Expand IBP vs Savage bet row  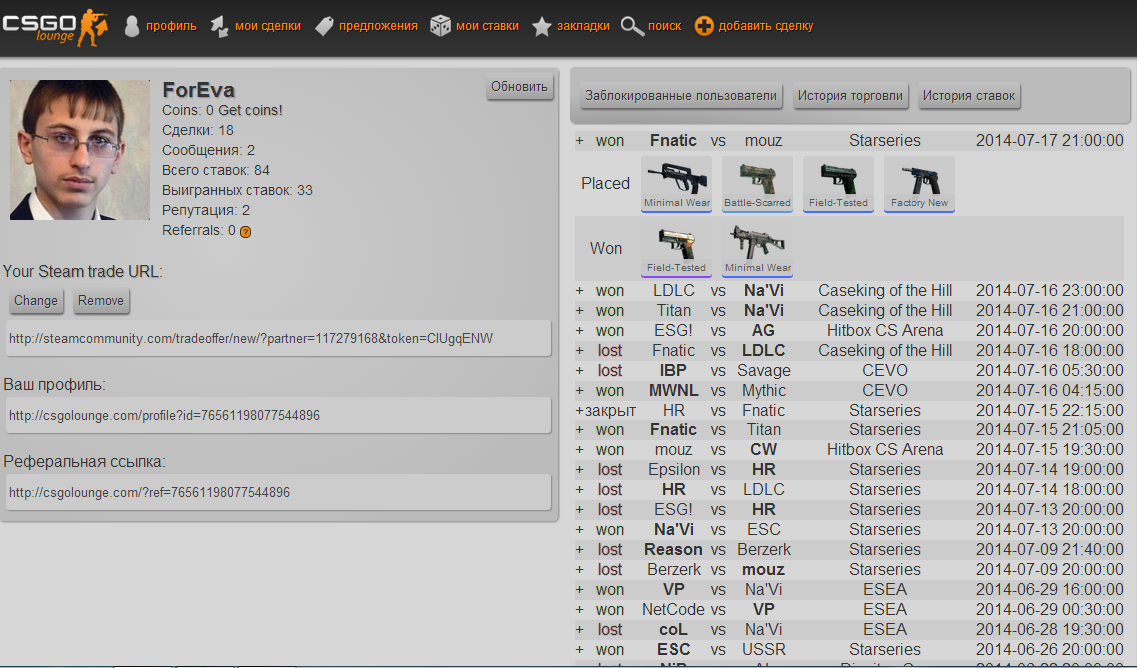(x=579, y=371)
